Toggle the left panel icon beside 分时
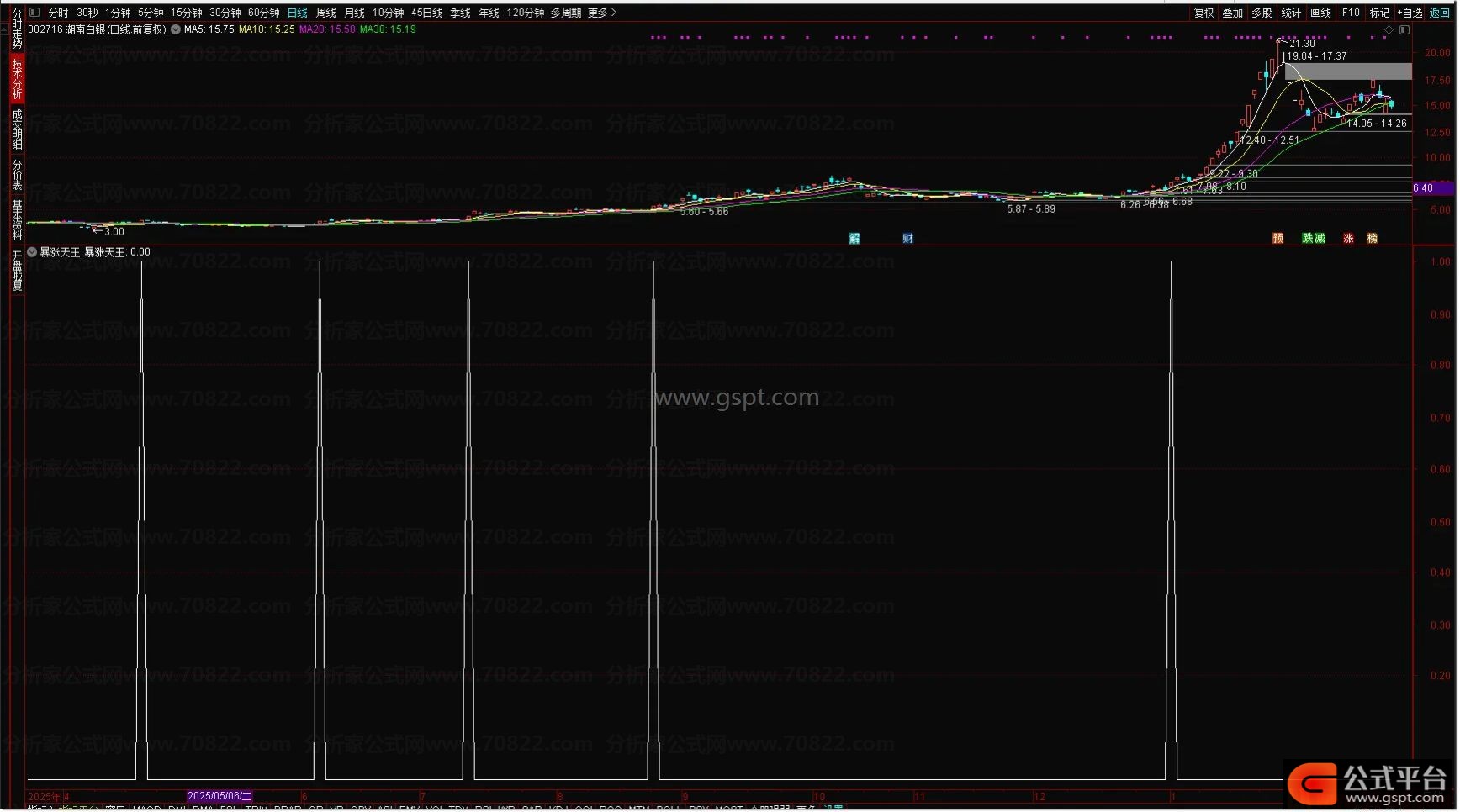 [34, 13]
